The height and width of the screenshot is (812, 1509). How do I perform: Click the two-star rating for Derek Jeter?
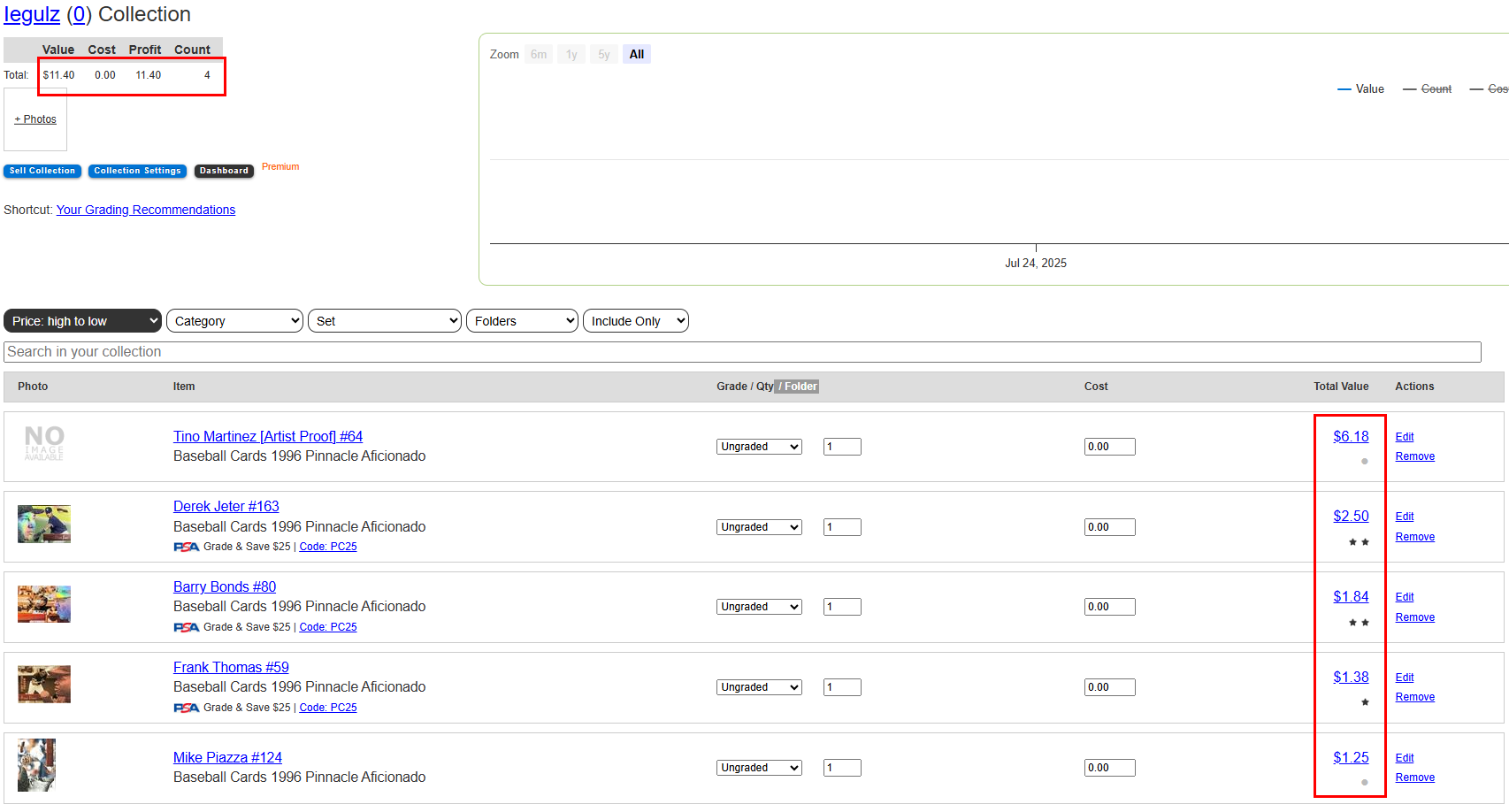tap(1360, 542)
